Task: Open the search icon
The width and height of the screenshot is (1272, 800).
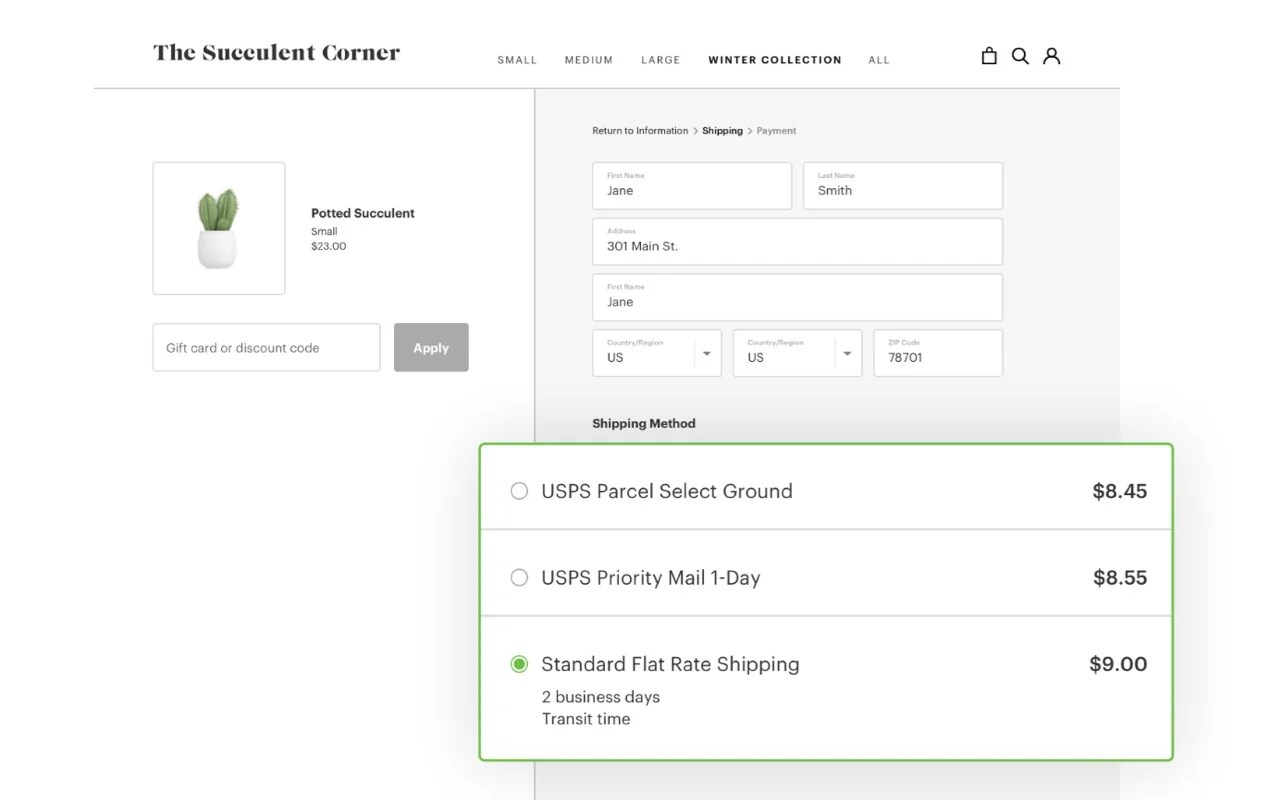Action: [x=1020, y=56]
